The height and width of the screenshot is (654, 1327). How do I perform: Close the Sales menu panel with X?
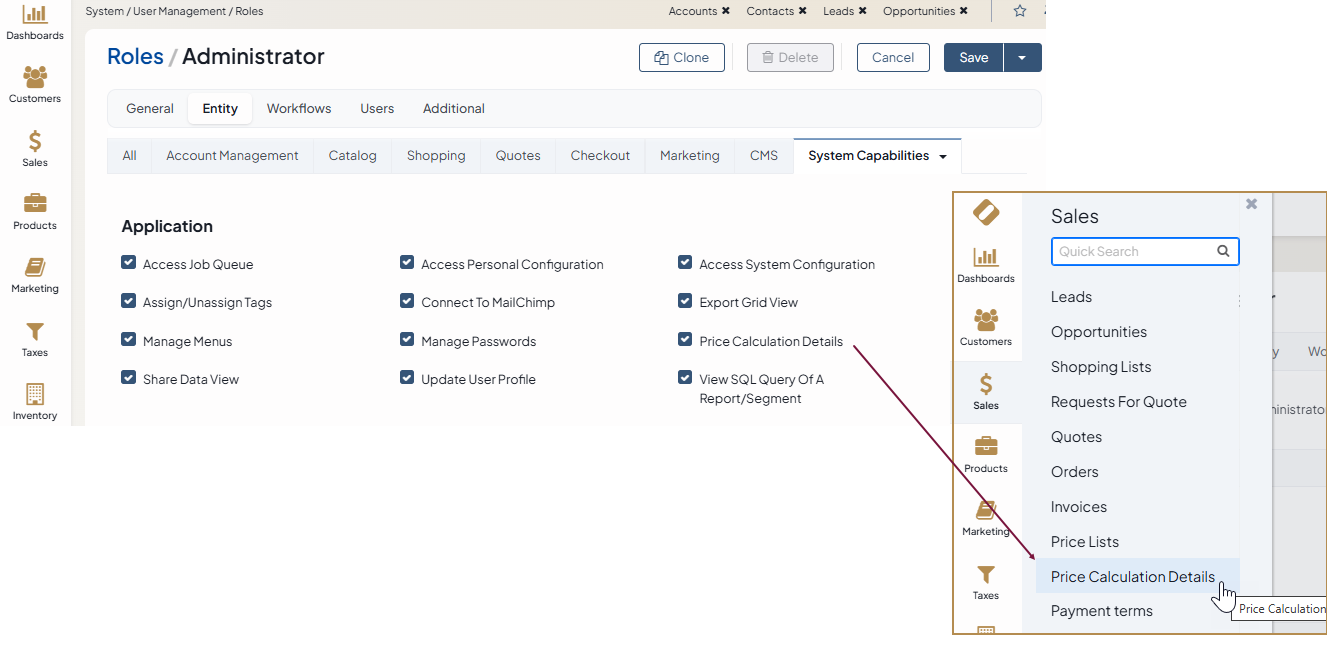point(1251,204)
